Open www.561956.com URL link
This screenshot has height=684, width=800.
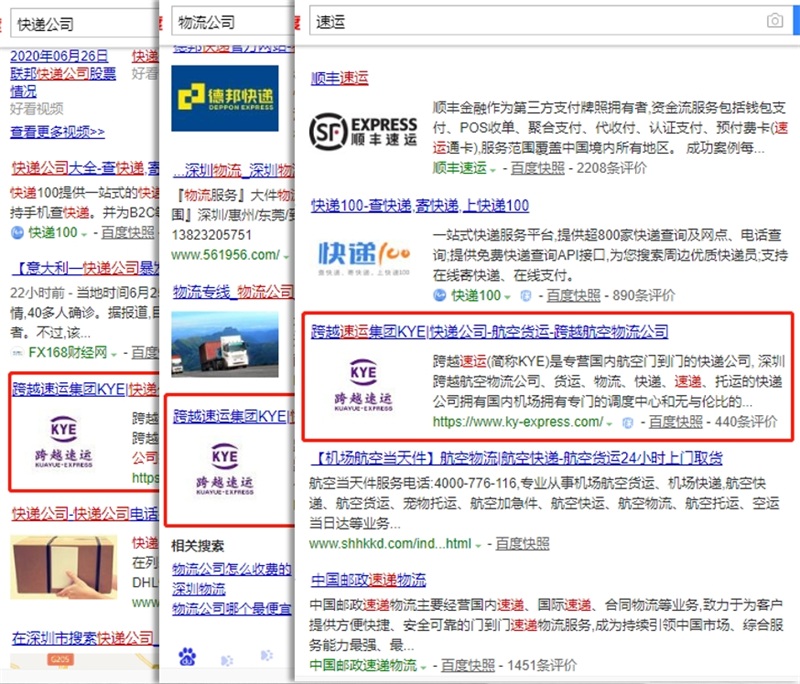coord(225,255)
